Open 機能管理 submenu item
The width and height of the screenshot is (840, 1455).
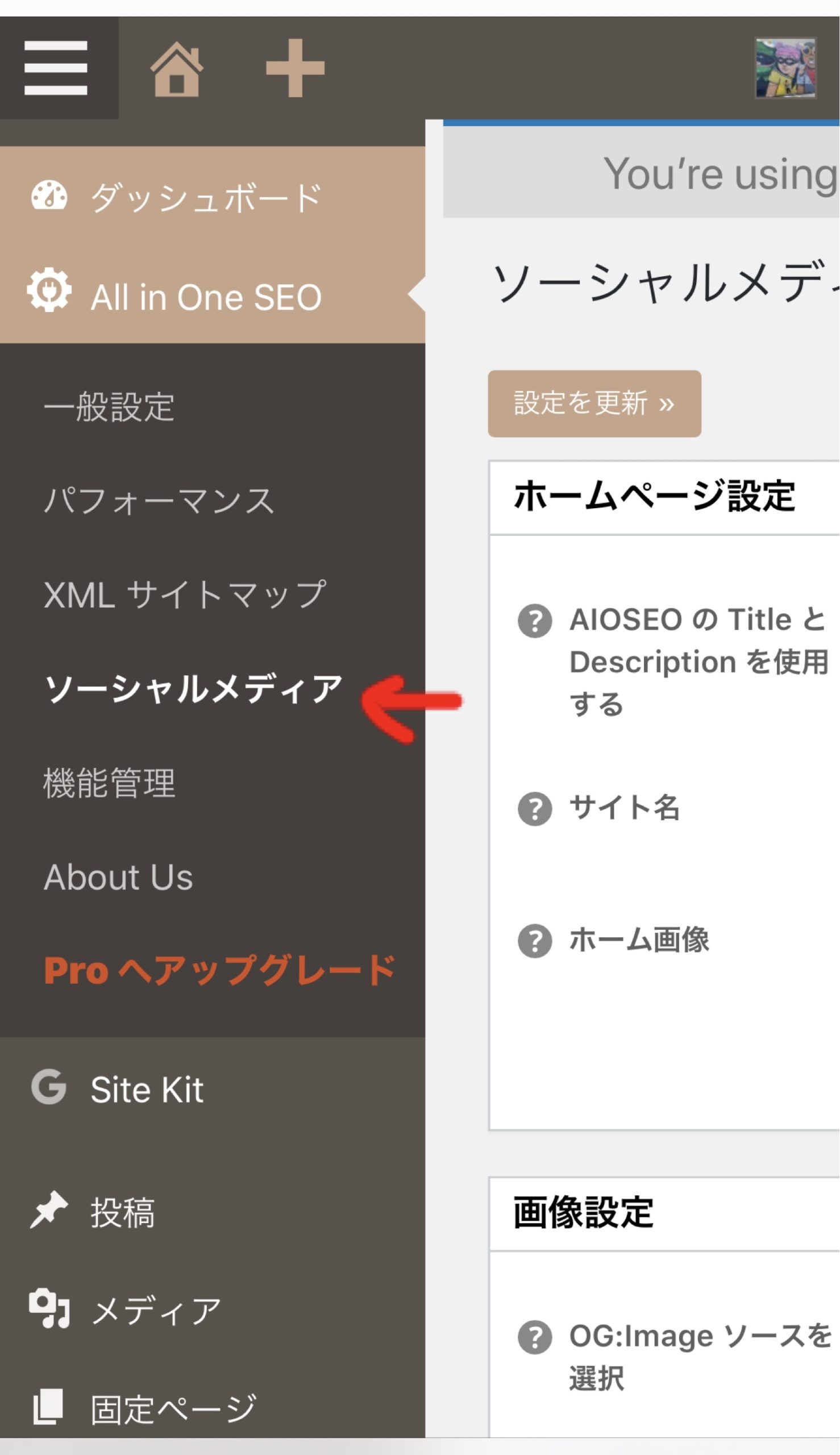109,783
